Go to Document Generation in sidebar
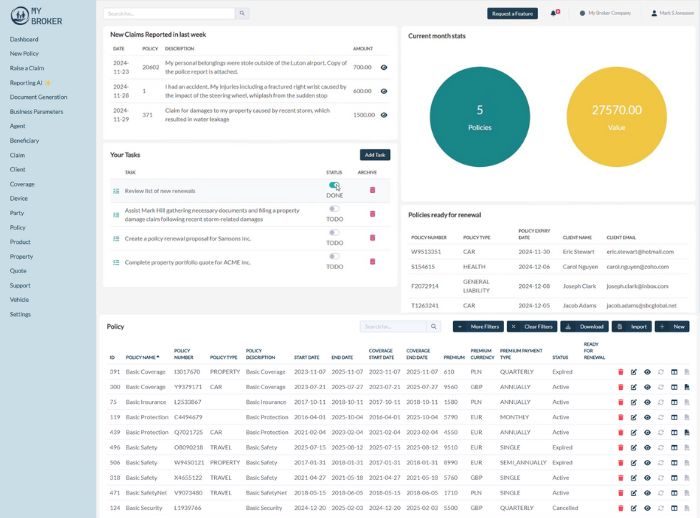Image resolution: width=700 pixels, height=518 pixels. click(39, 97)
